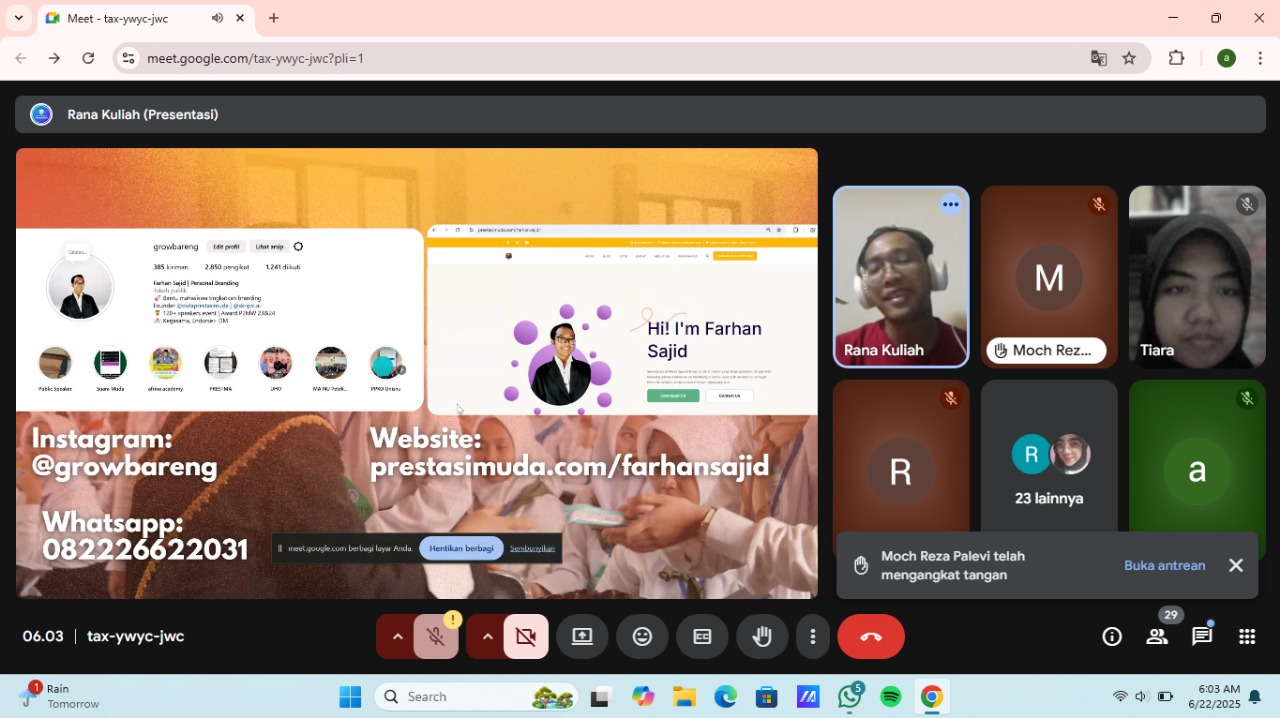Image resolution: width=1280 pixels, height=718 pixels.
Task: Click the Buka antrean link
Action: coord(1164,565)
